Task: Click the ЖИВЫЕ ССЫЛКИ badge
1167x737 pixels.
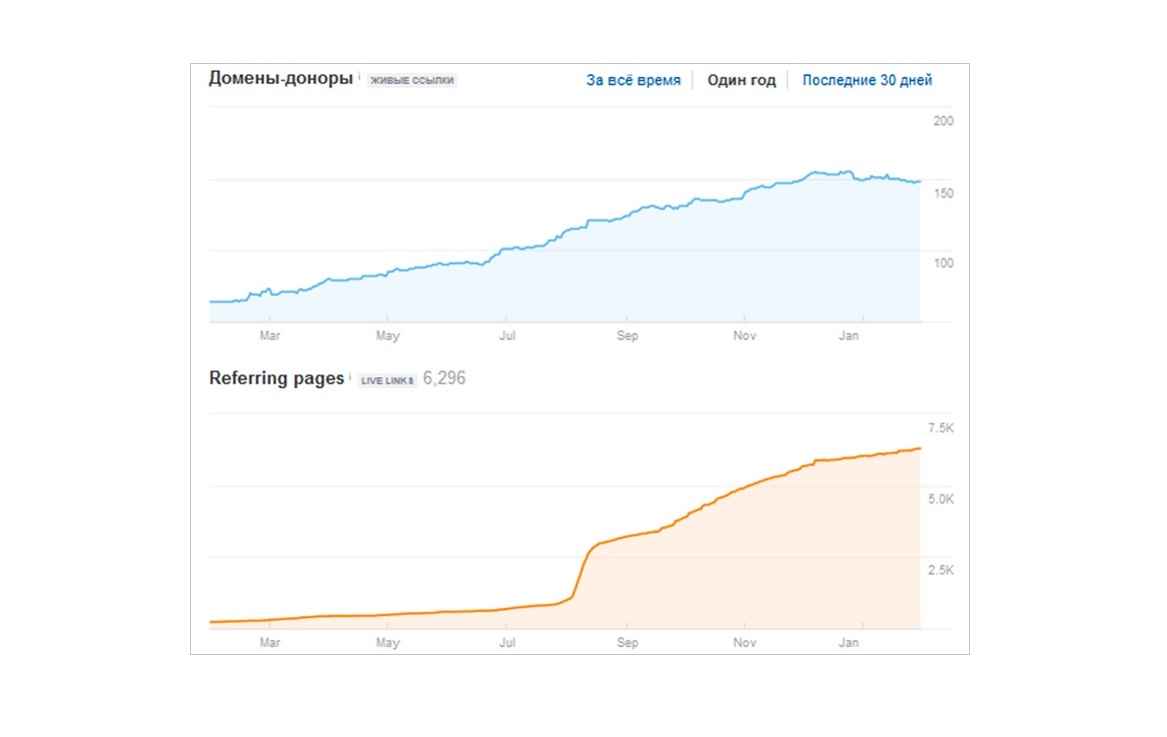Action: 412,80
